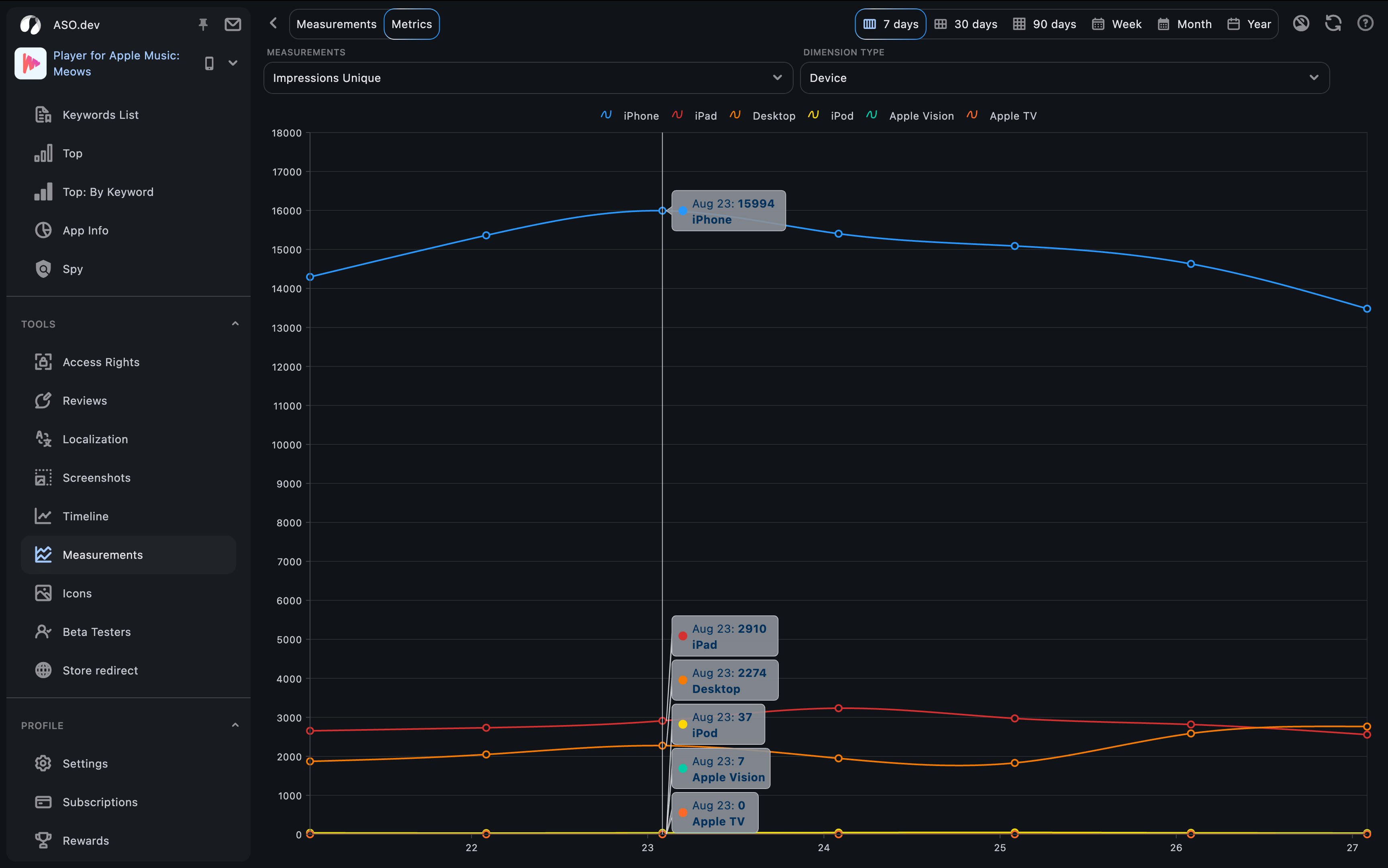Pin the sidebar with the pin icon

point(203,24)
